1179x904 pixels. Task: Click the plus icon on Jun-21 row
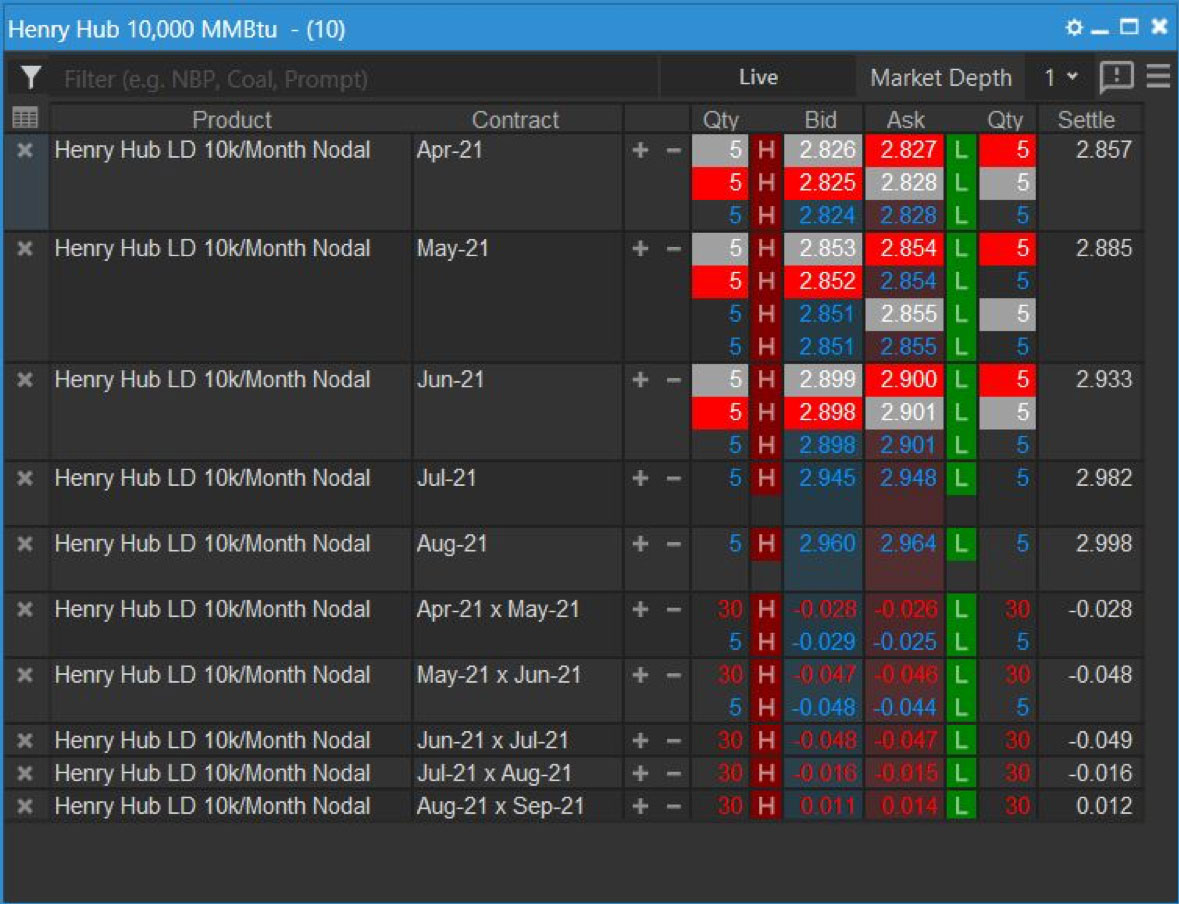640,379
